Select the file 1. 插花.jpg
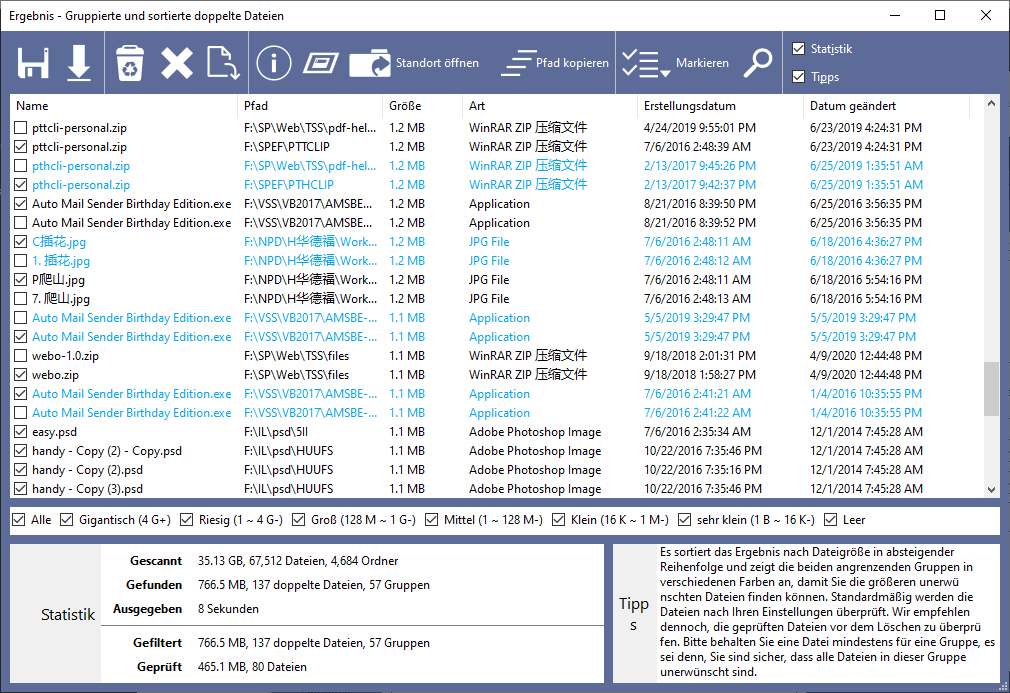 pos(61,261)
